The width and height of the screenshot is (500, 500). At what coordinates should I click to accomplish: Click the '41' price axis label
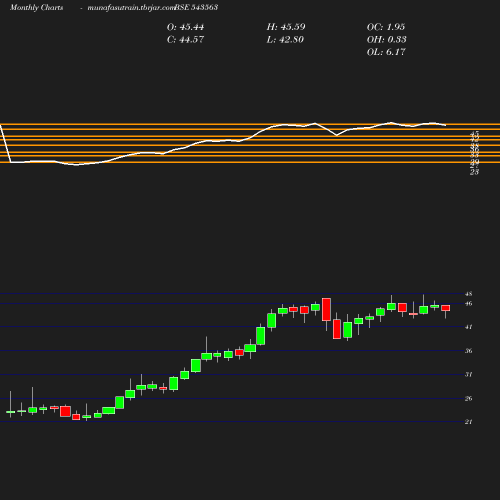[x=469, y=327]
